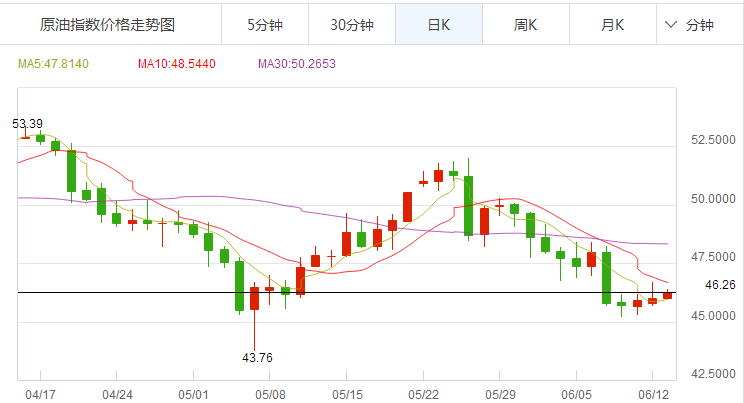Click the 43.76 low price label

257,357
